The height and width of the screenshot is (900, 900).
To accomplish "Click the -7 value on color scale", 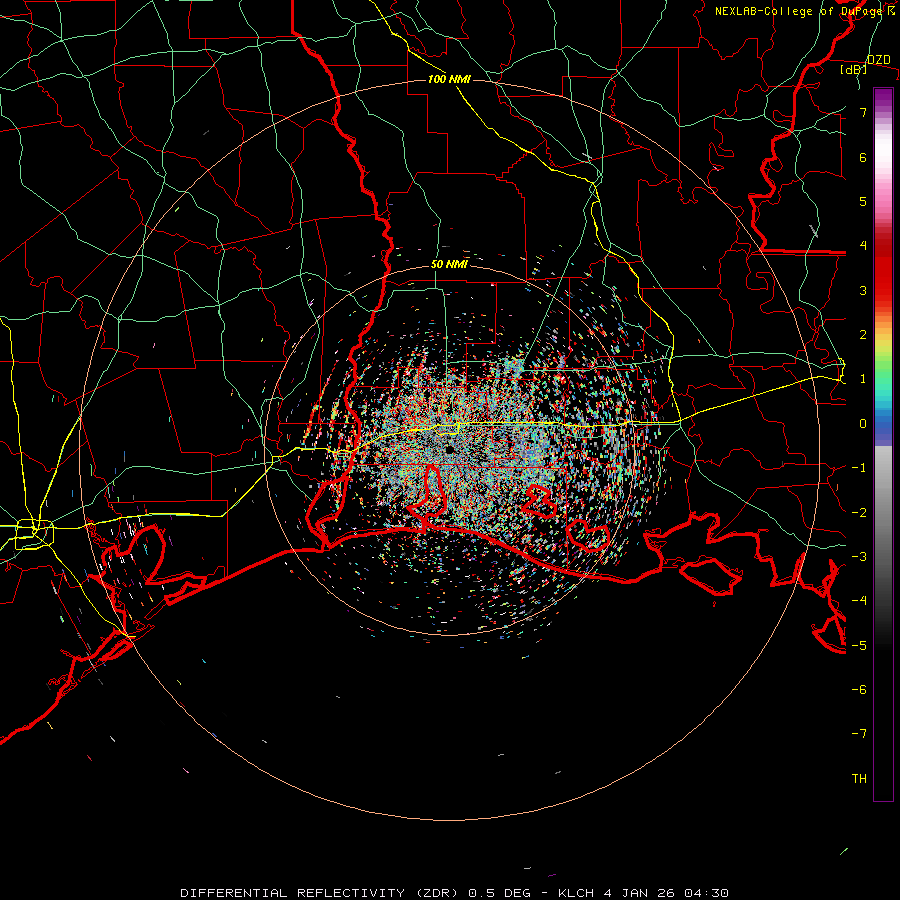I will point(859,734).
